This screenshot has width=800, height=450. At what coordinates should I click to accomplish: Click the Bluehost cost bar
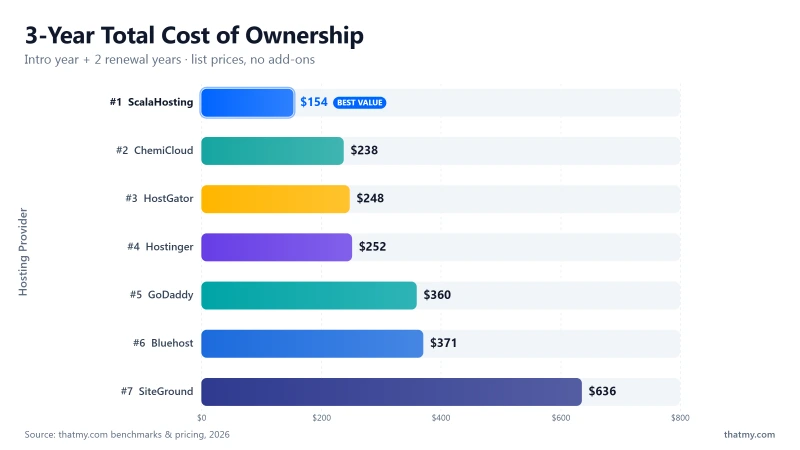click(x=312, y=343)
